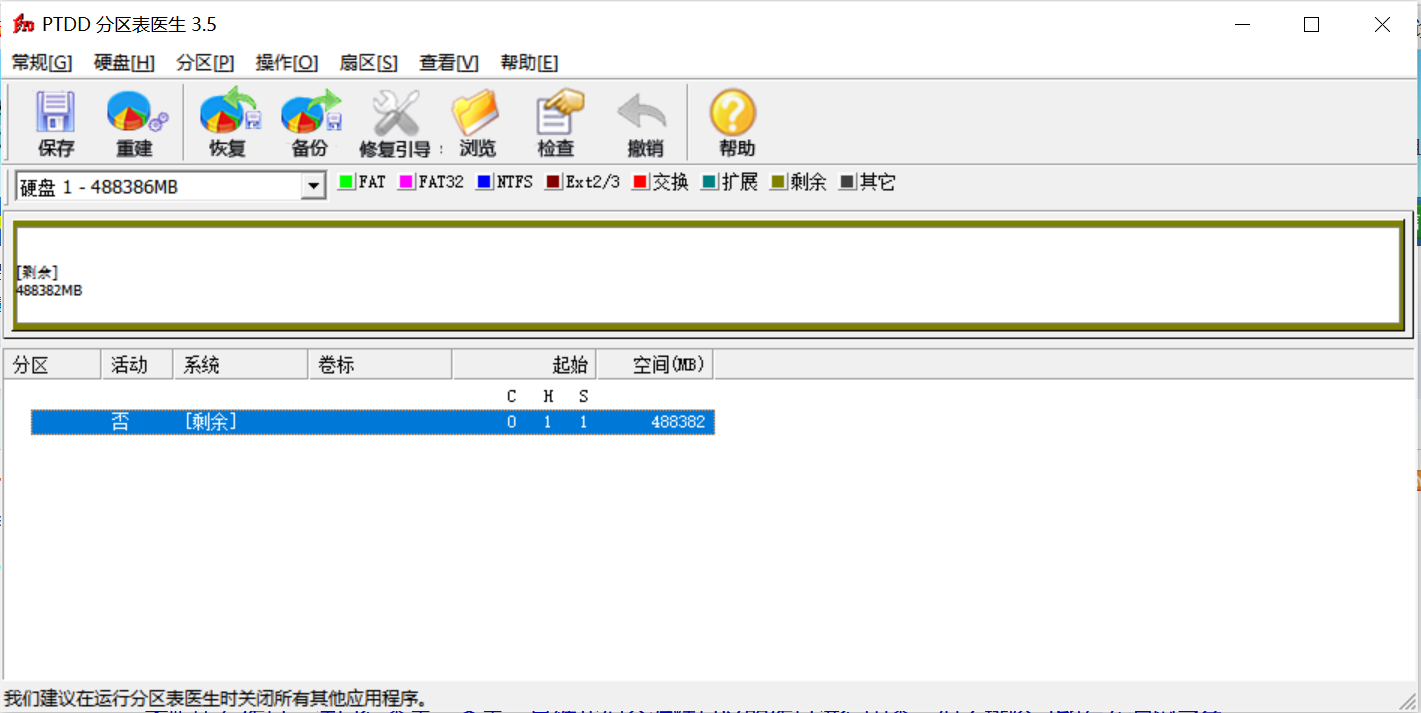This screenshot has width=1421, height=713.
Task: Click the 备份 (Backup) toolbar icon
Action: (310, 114)
